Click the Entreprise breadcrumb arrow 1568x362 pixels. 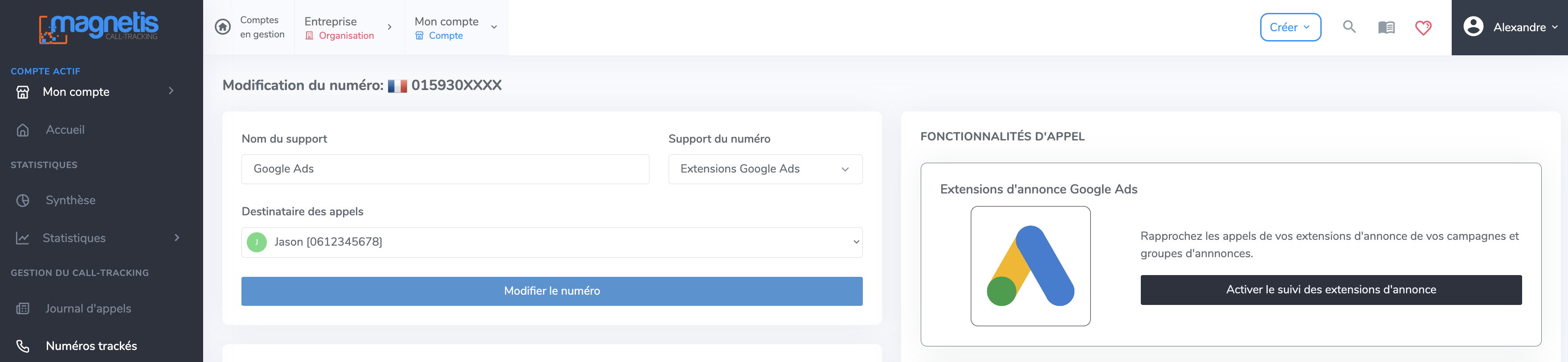point(390,28)
